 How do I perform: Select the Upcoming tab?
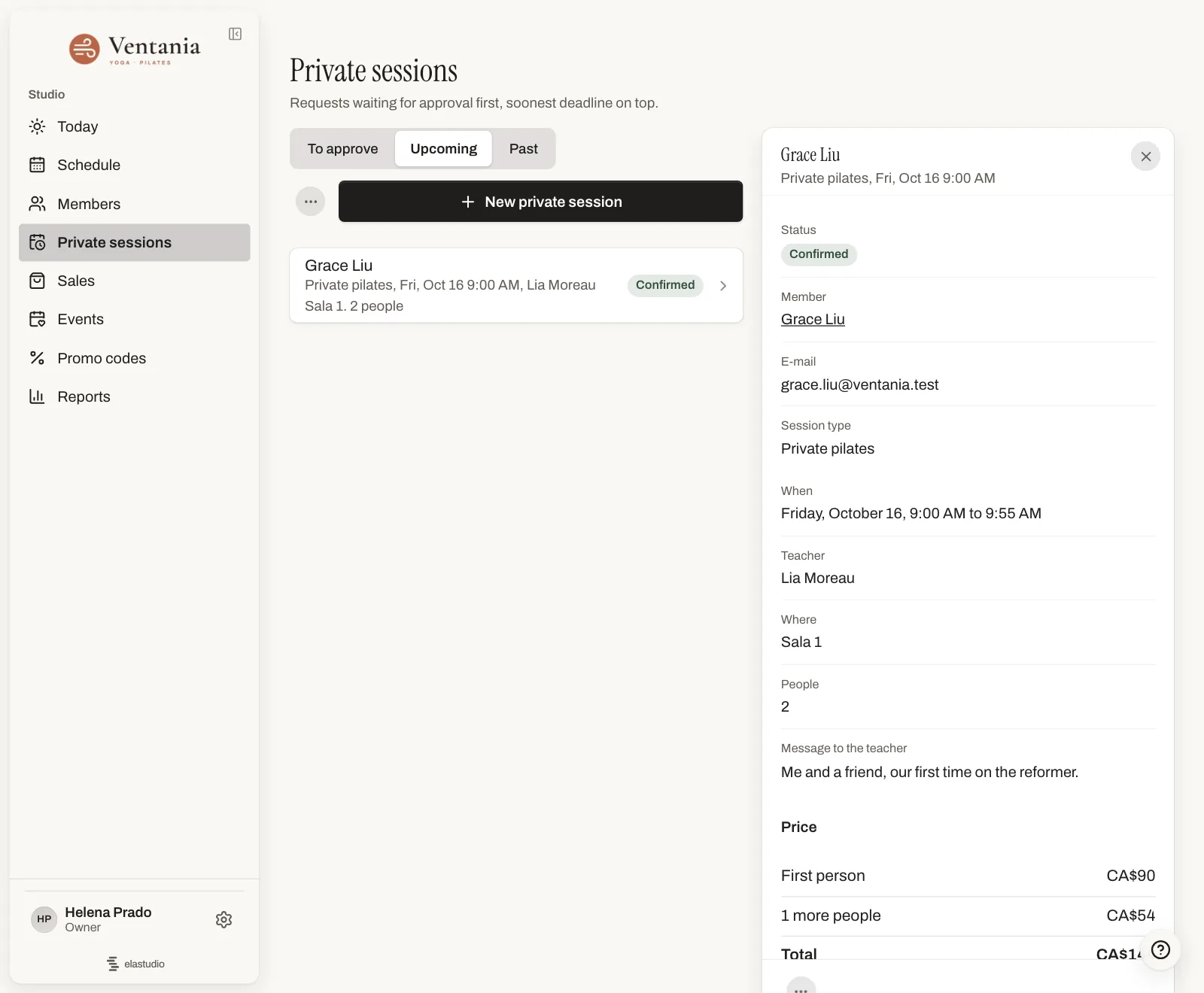tap(443, 148)
